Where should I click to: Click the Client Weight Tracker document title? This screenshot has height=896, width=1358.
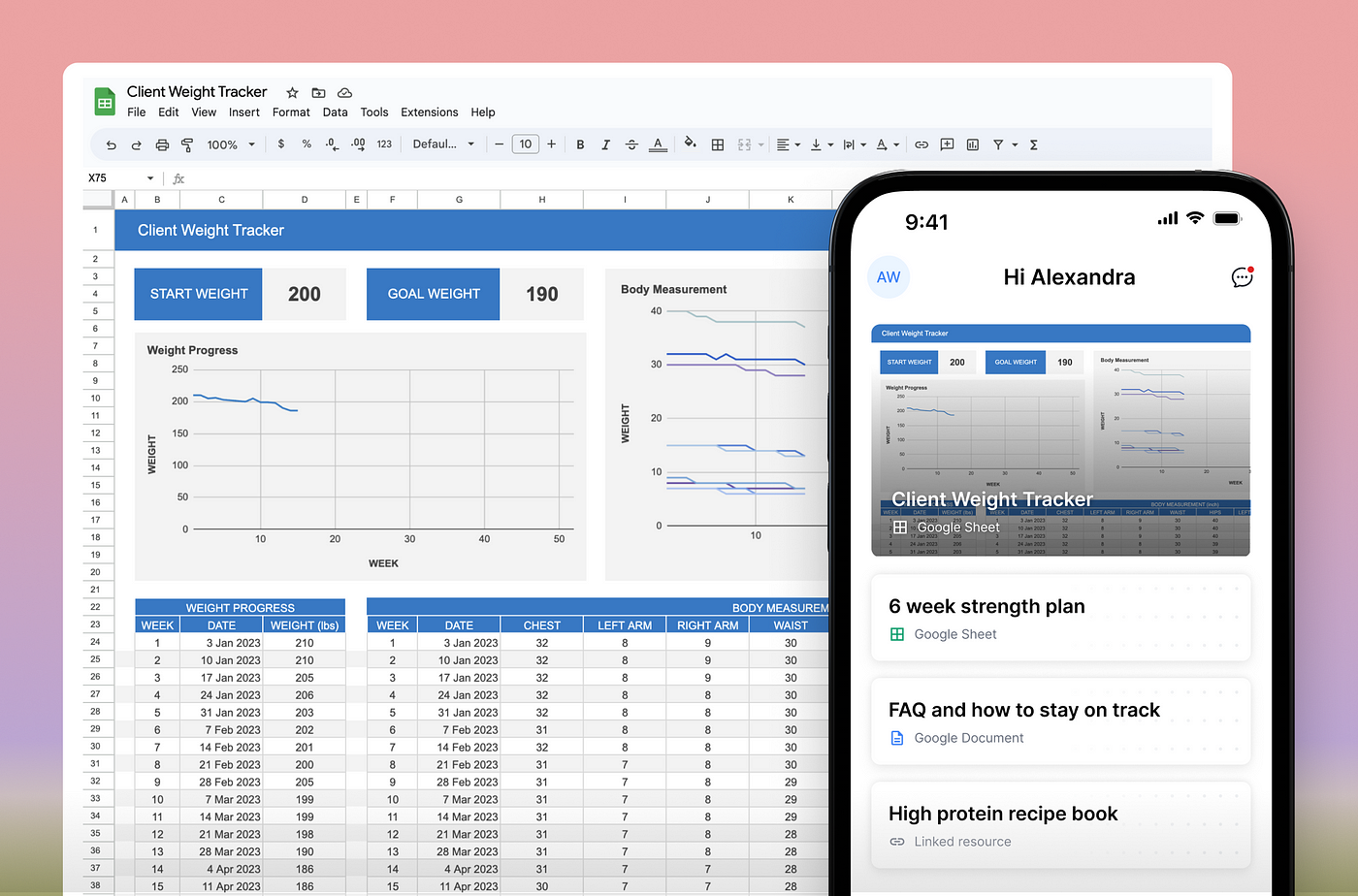[x=197, y=91]
